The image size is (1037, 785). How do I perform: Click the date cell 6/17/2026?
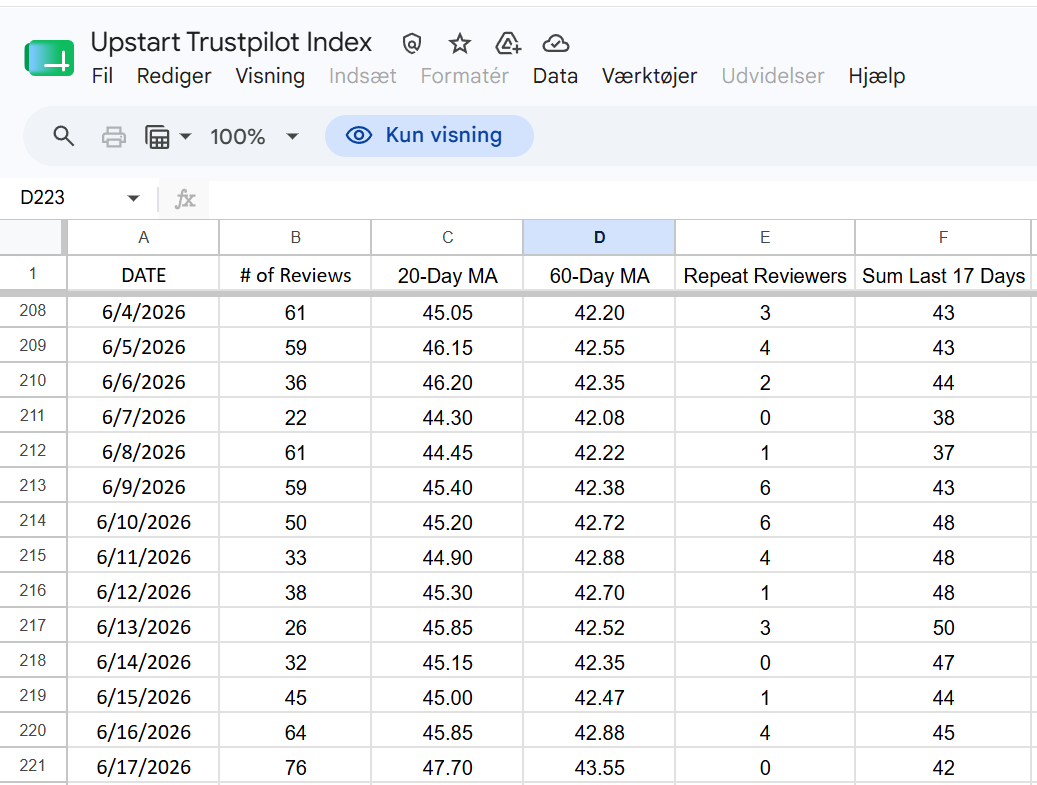[x=144, y=767]
